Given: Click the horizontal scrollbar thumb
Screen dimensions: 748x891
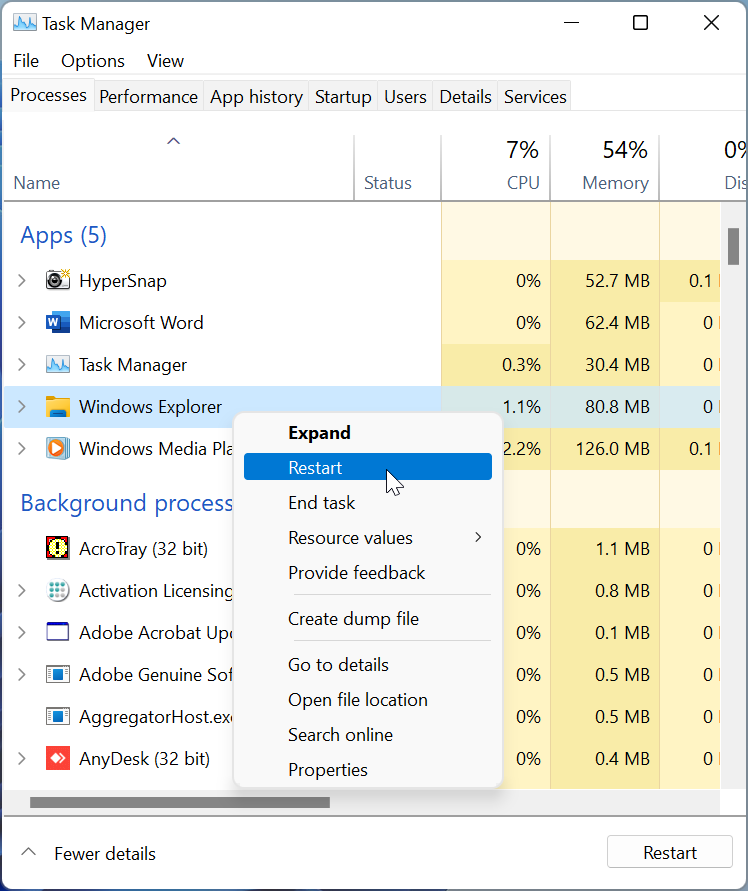Looking at the screenshot, I should tap(180, 802).
